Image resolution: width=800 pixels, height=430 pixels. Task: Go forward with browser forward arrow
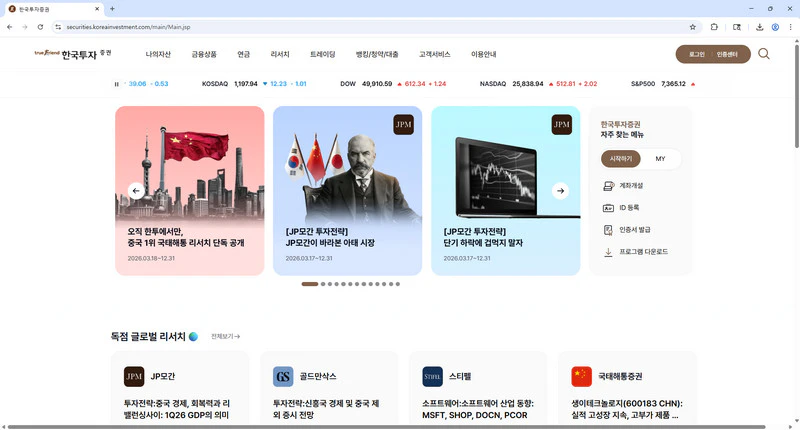pyautogui.click(x=24, y=27)
